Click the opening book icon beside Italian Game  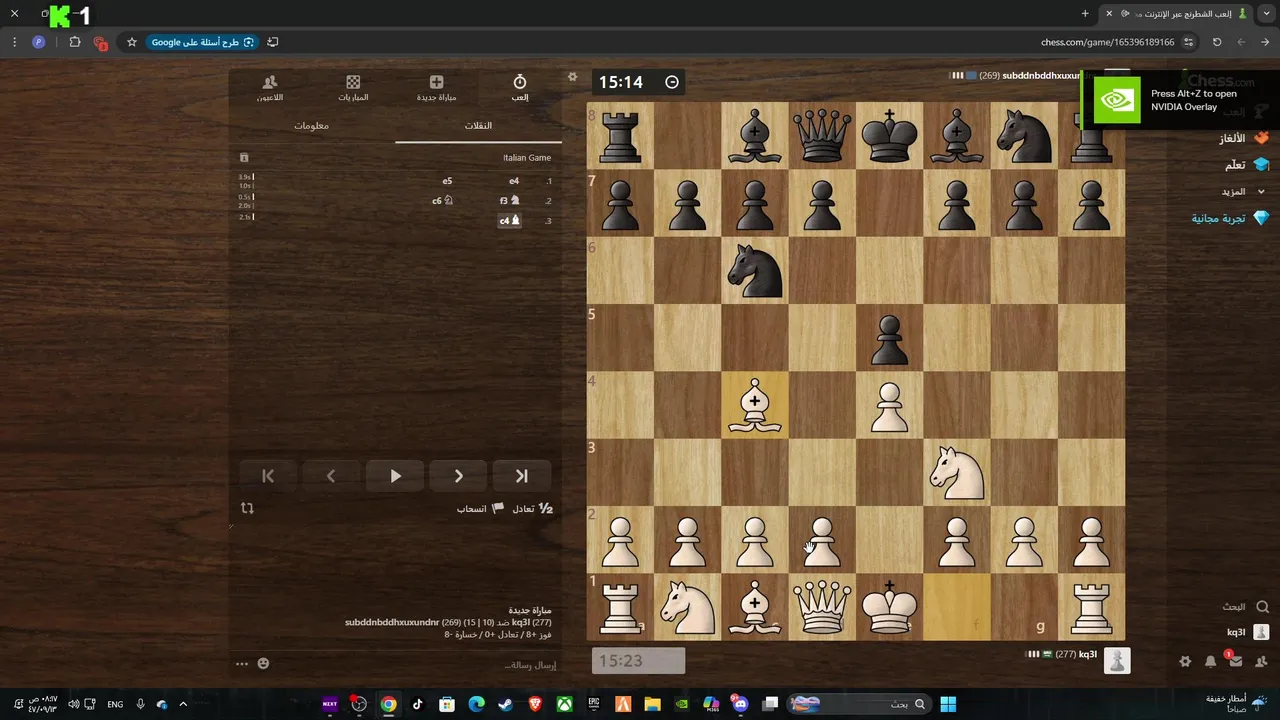pos(244,158)
